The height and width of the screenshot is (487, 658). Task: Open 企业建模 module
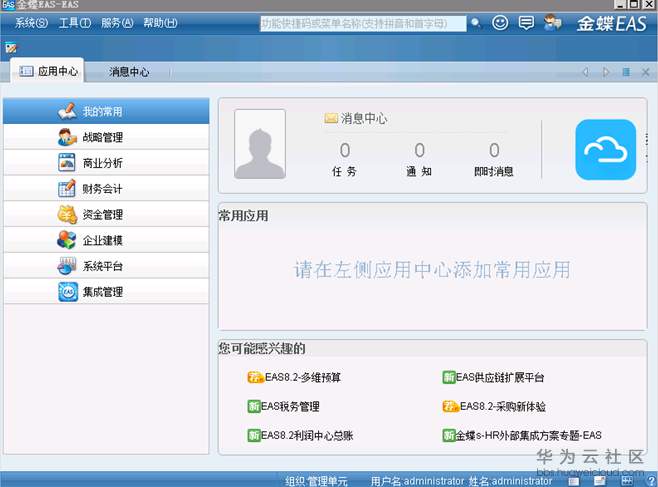point(106,240)
